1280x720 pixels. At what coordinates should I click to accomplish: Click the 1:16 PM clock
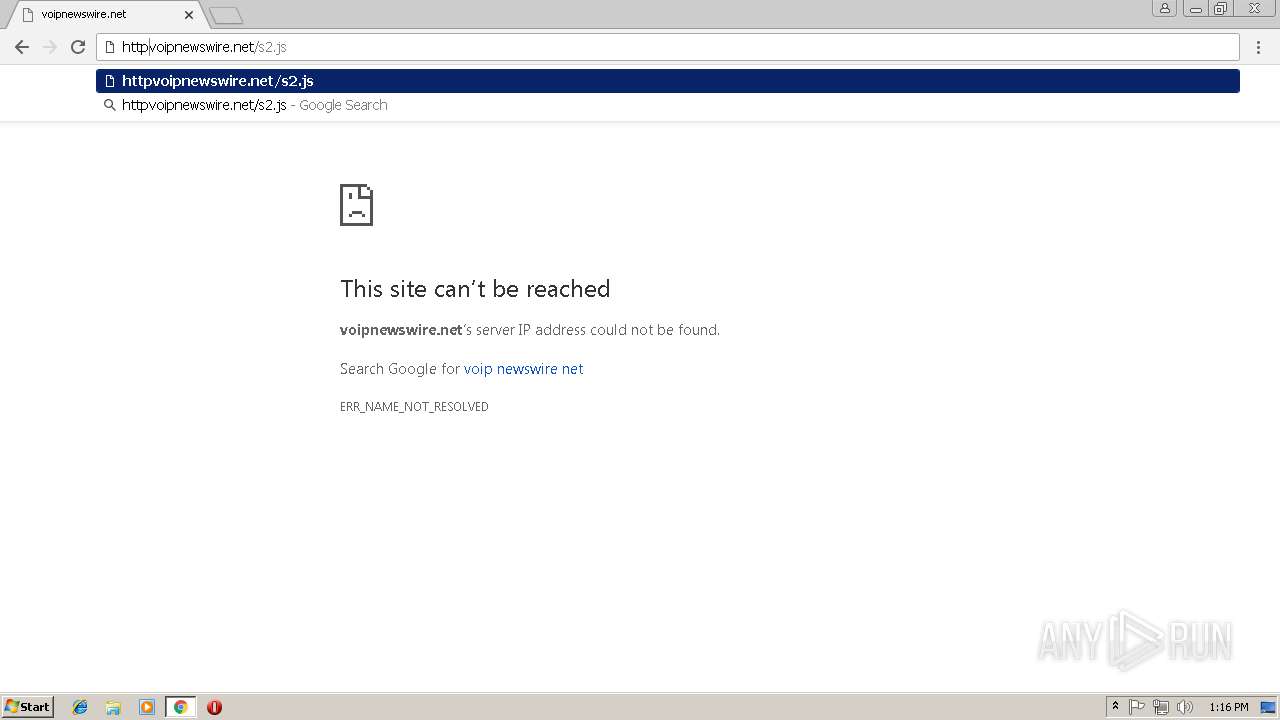click(x=1228, y=707)
